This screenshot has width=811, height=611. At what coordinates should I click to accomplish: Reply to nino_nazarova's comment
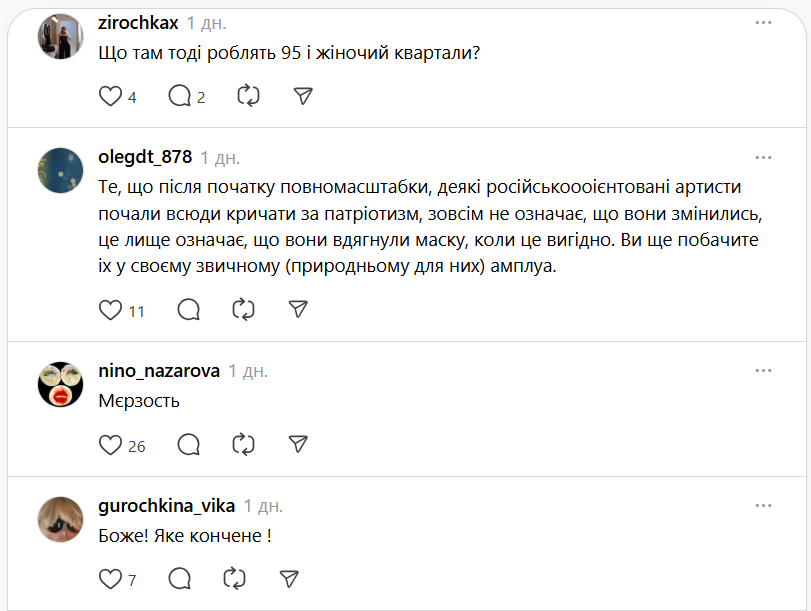pyautogui.click(x=187, y=445)
